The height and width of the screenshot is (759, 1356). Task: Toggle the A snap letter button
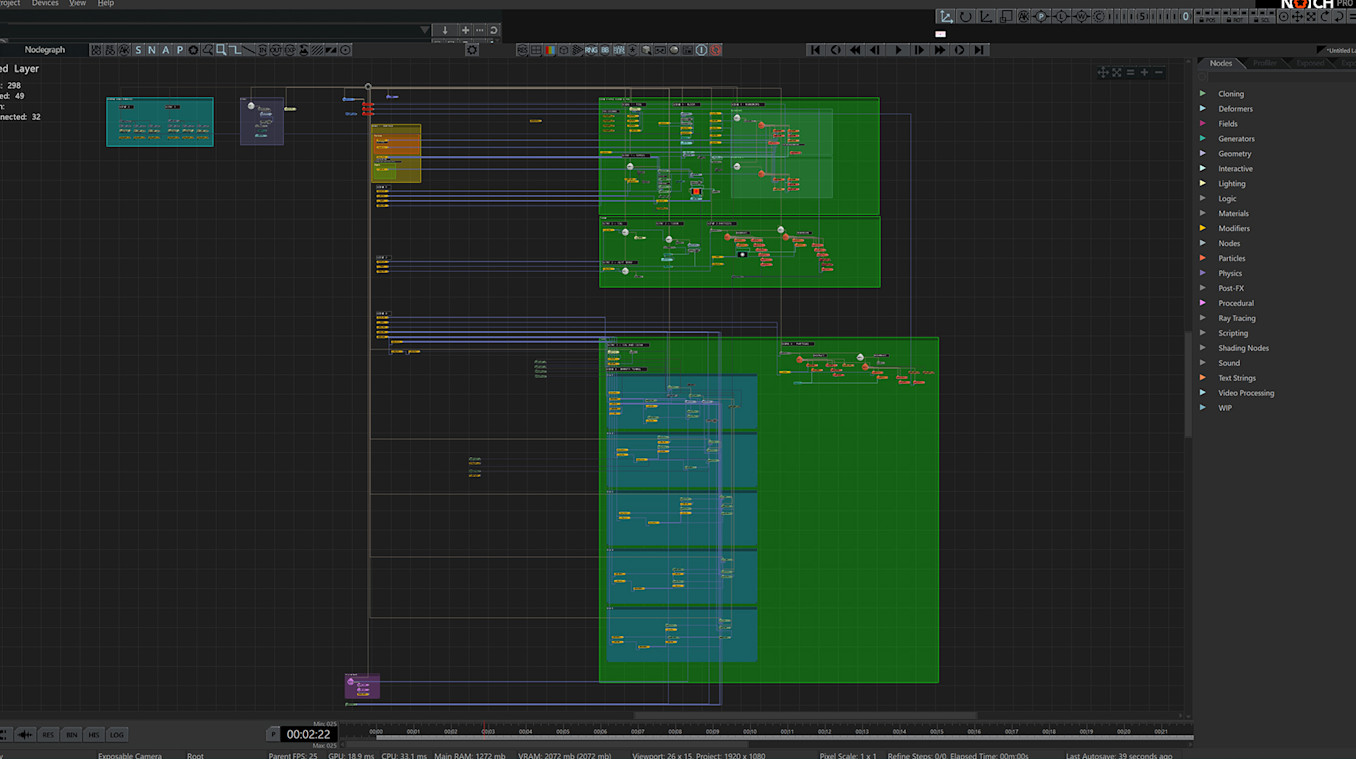tap(166, 50)
